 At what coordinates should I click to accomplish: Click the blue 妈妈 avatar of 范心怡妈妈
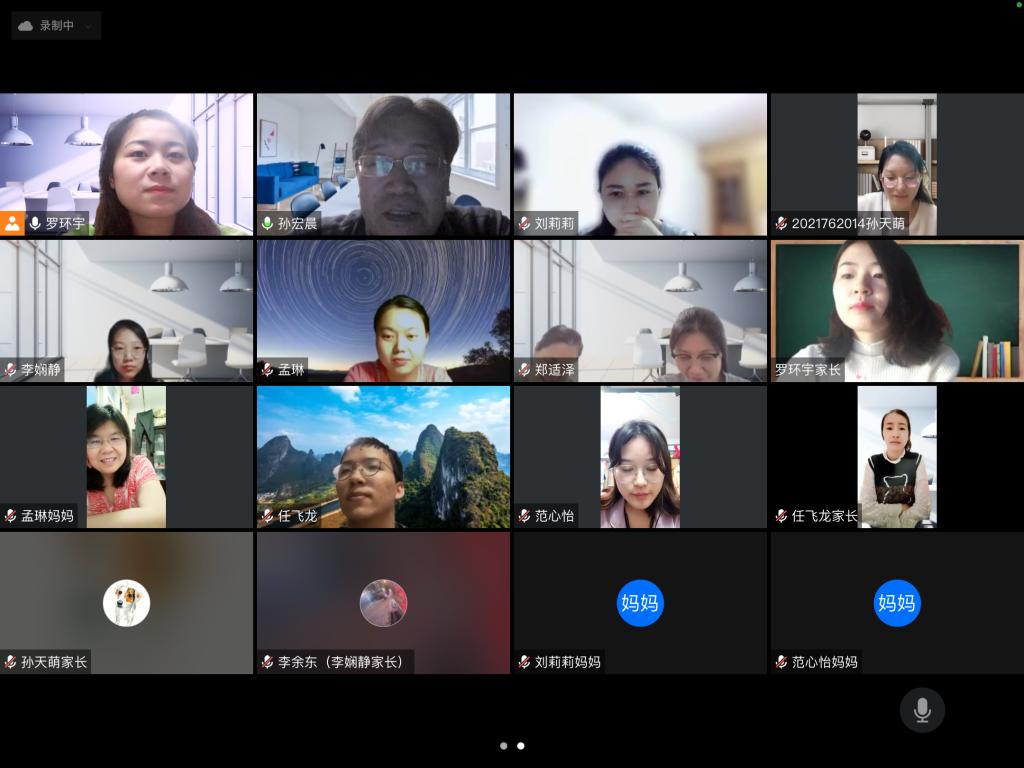tap(897, 603)
